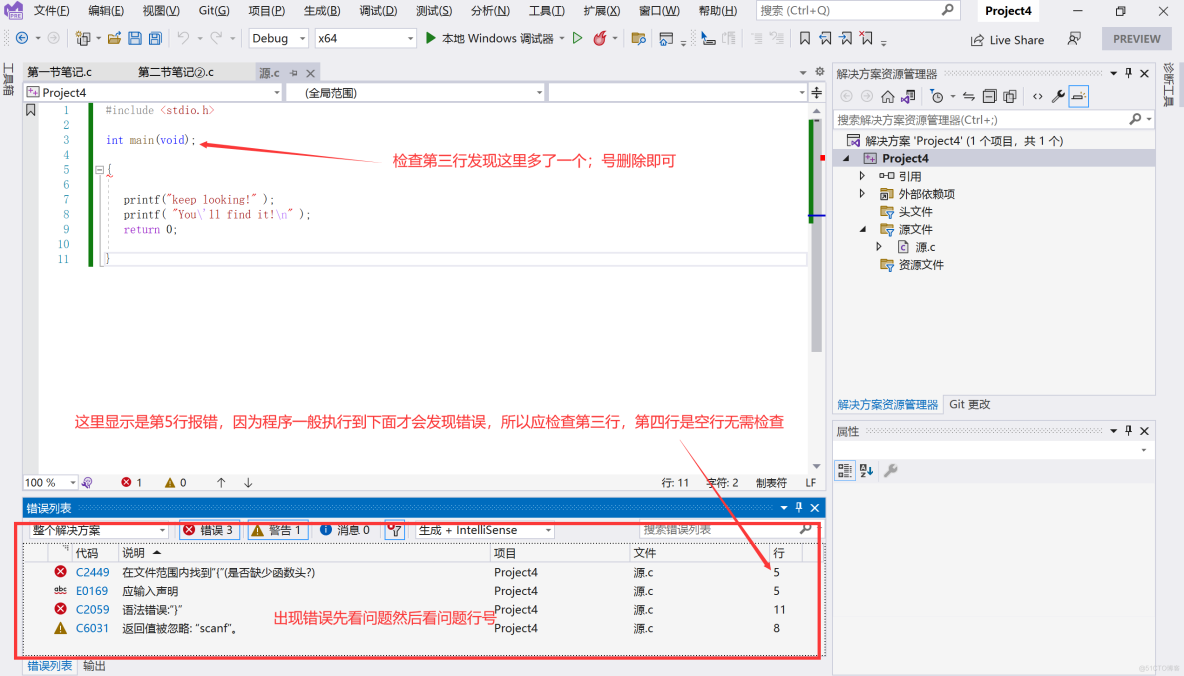Viewport: 1184px width, 676px height.
Task: Switch to Git 更改 tab
Action: coord(970,404)
